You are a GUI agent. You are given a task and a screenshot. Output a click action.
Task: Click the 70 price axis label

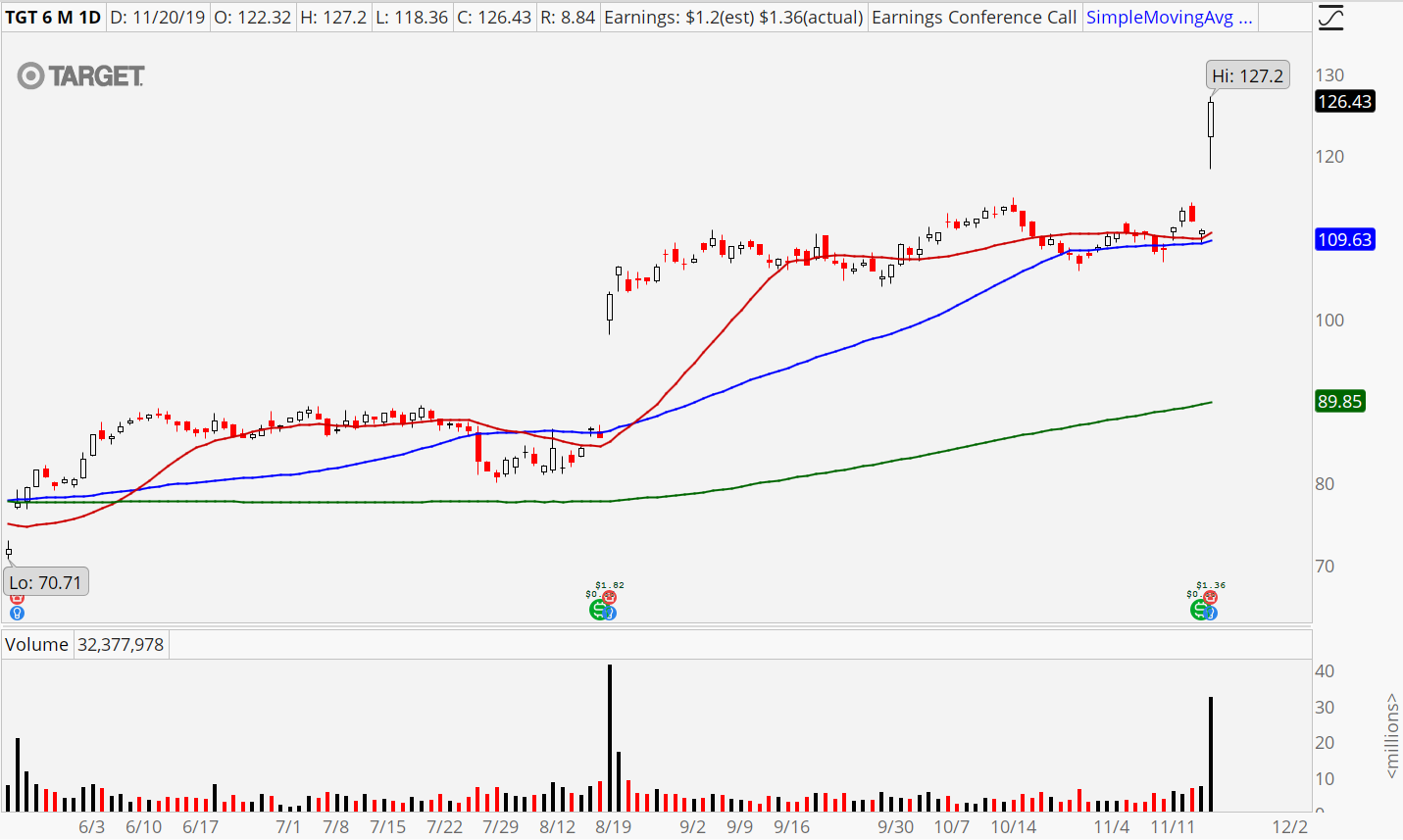click(1325, 566)
